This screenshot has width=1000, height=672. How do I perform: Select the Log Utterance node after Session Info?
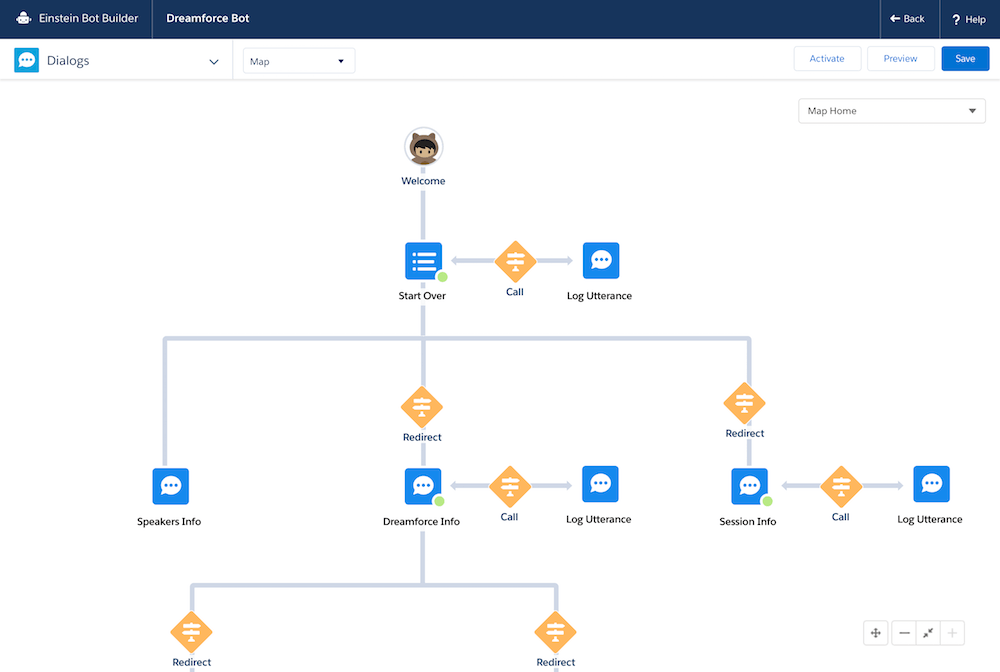click(x=931, y=484)
